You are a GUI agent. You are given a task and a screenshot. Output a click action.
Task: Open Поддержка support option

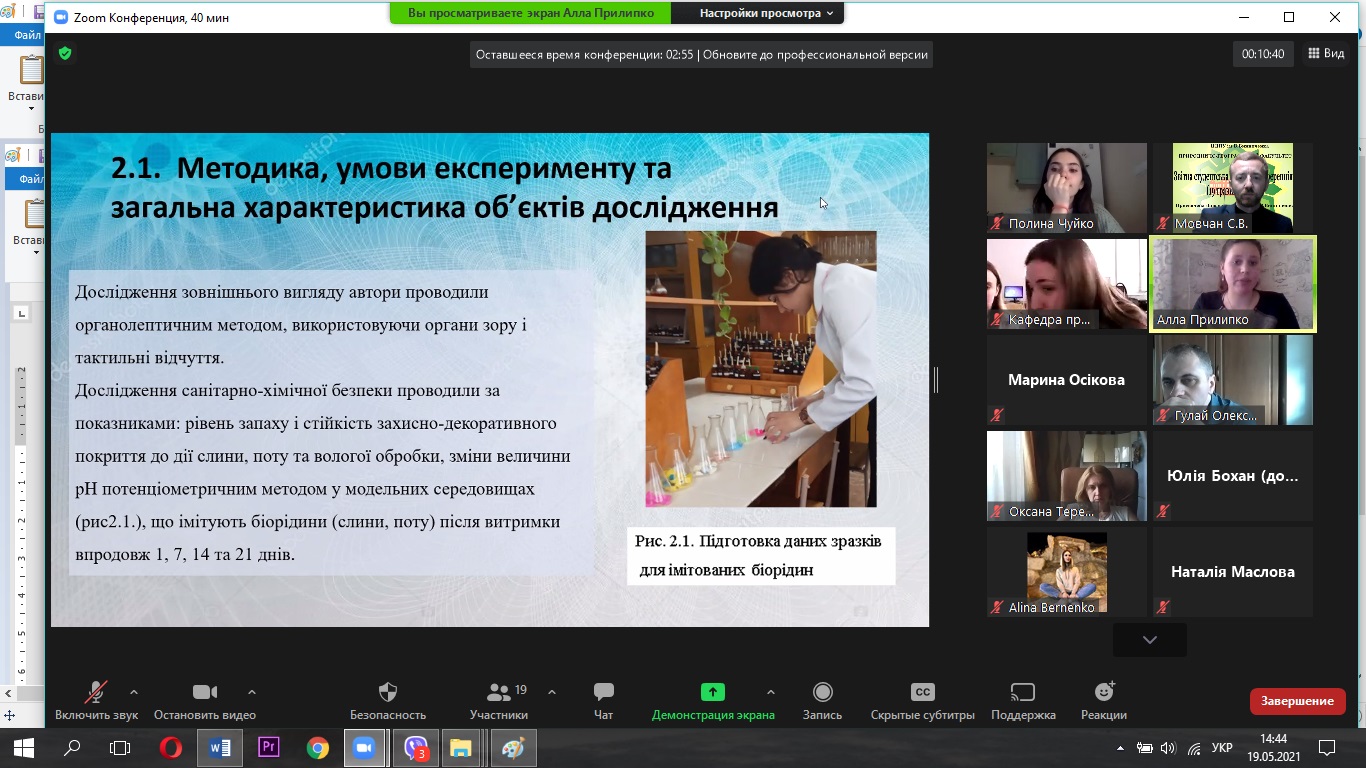(x=1023, y=692)
